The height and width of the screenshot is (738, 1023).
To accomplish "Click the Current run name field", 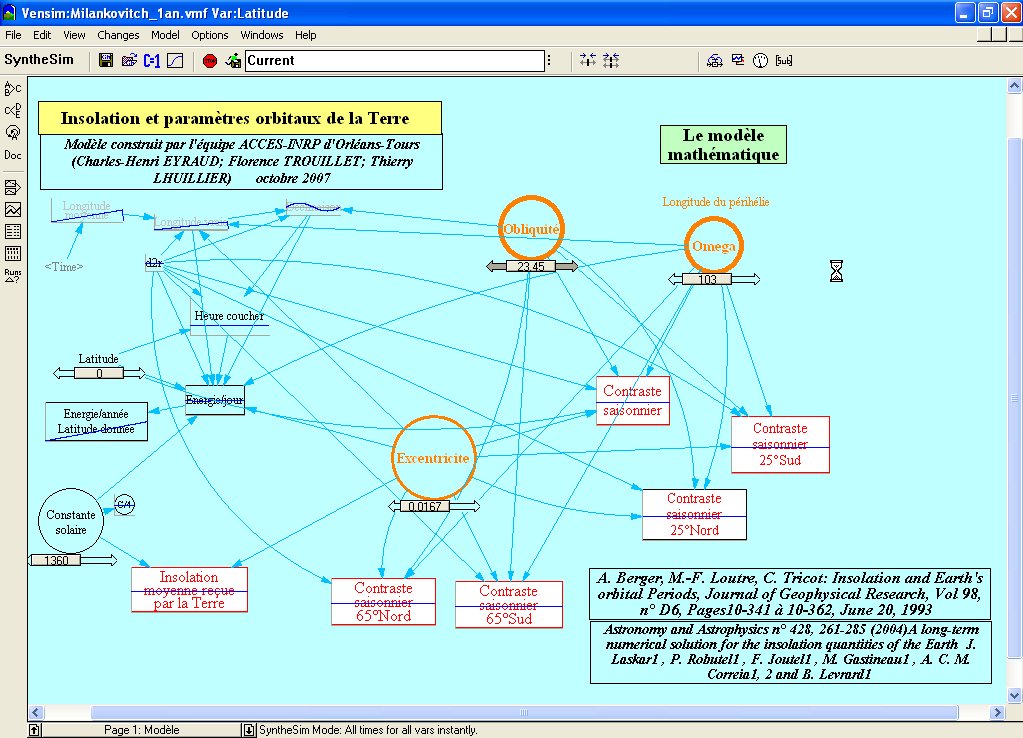I will [394, 61].
